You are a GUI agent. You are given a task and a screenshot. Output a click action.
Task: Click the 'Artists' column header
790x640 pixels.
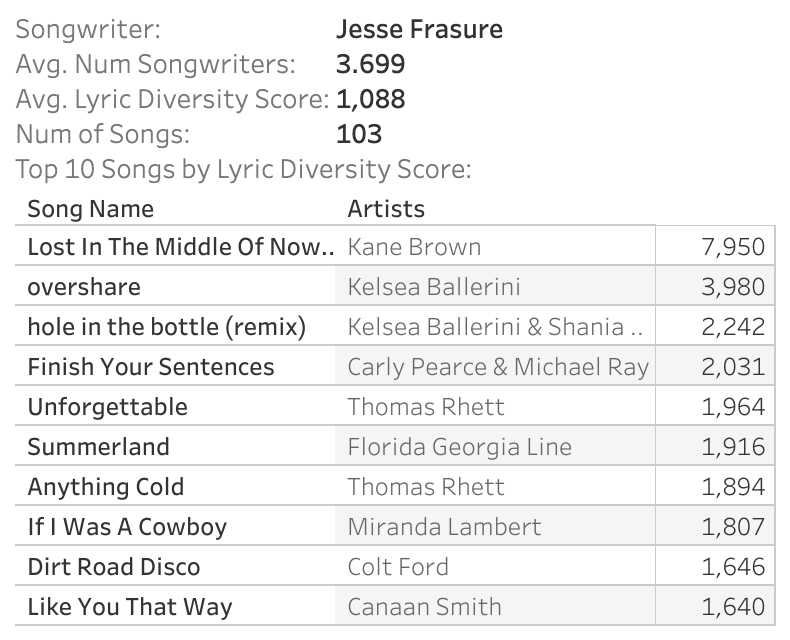pyautogui.click(x=386, y=208)
